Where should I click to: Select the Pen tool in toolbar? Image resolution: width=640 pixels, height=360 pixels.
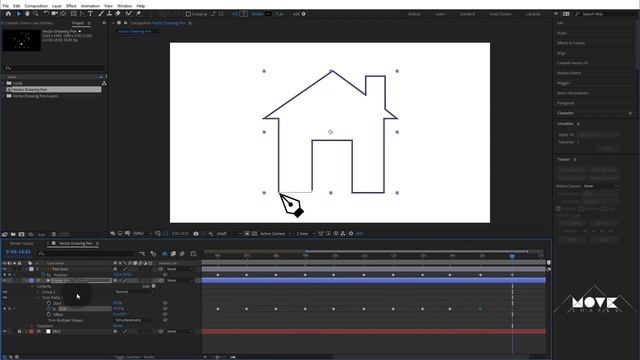coord(82,14)
